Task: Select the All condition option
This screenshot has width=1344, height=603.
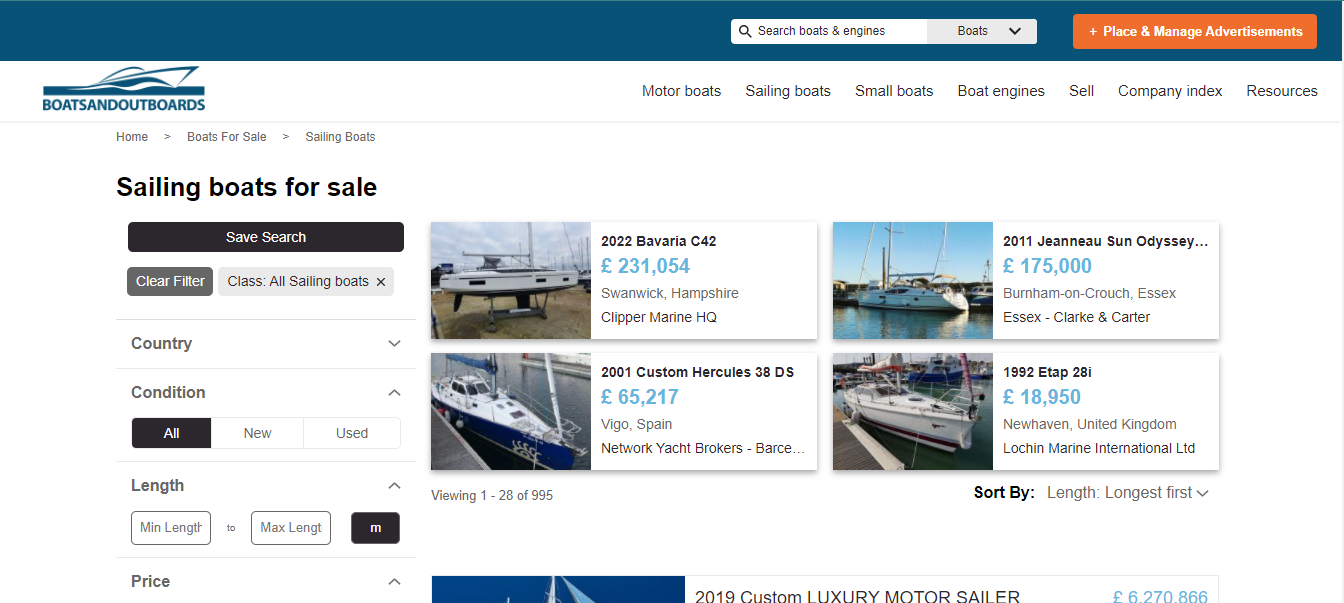Action: 172,433
